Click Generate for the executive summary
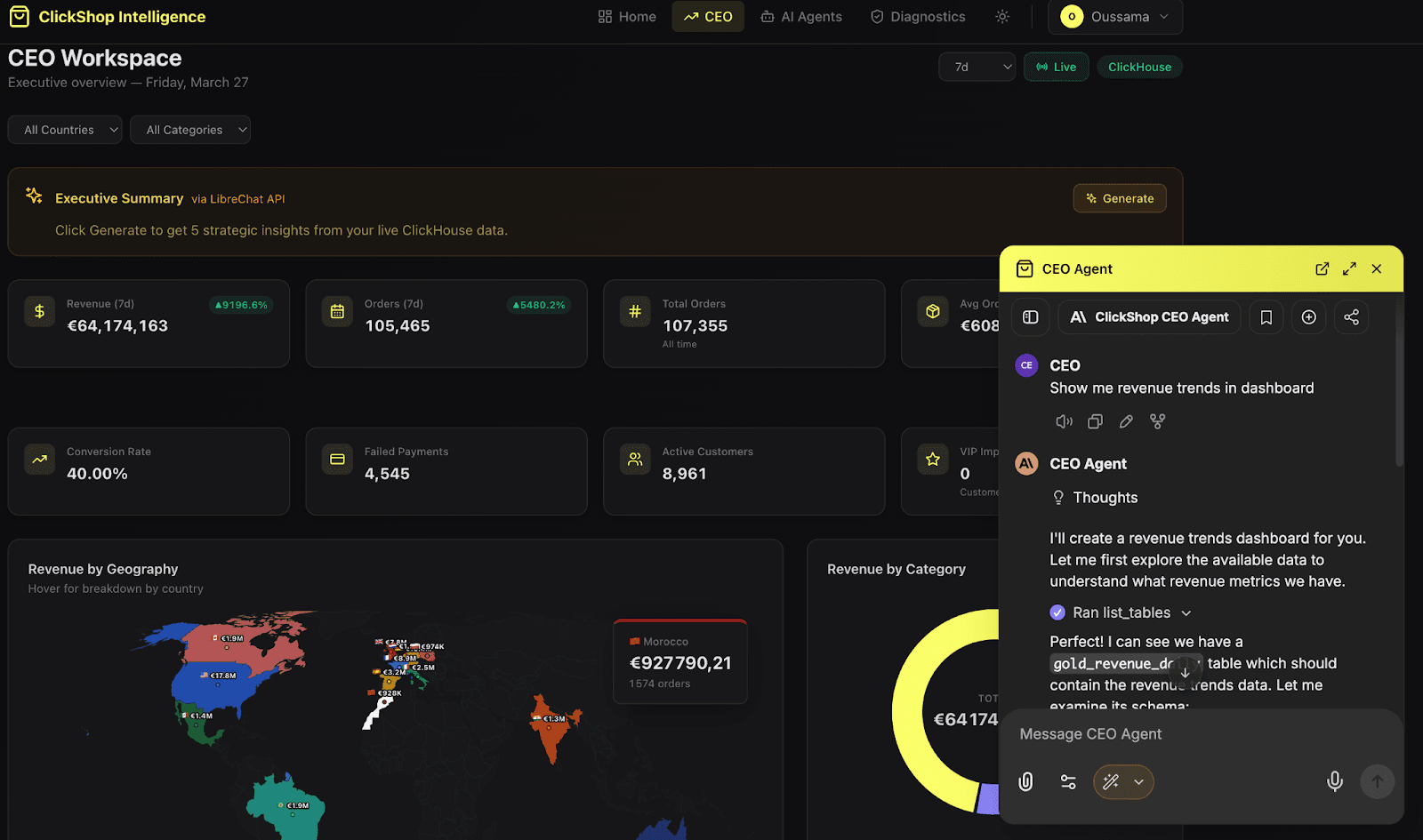Image resolution: width=1423 pixels, height=840 pixels. (x=1120, y=198)
